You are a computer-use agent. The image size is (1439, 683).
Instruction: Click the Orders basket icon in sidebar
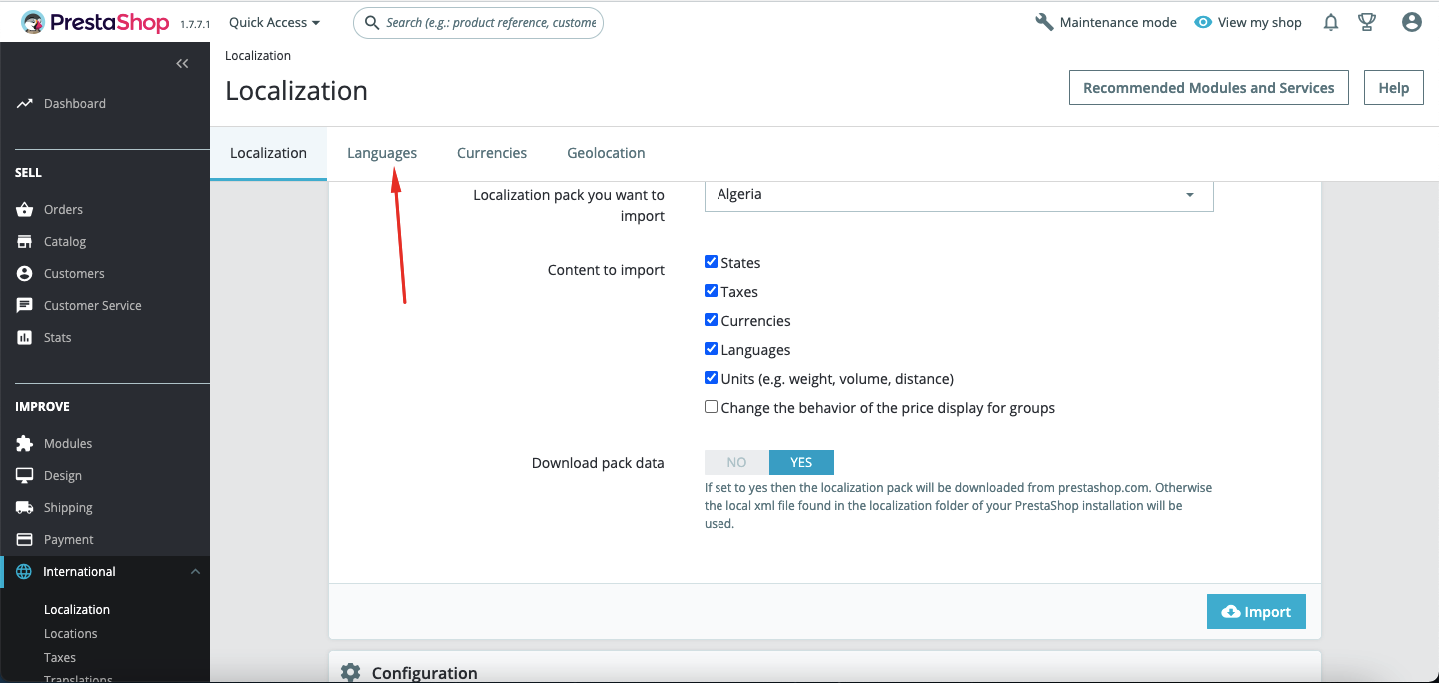pos(25,210)
